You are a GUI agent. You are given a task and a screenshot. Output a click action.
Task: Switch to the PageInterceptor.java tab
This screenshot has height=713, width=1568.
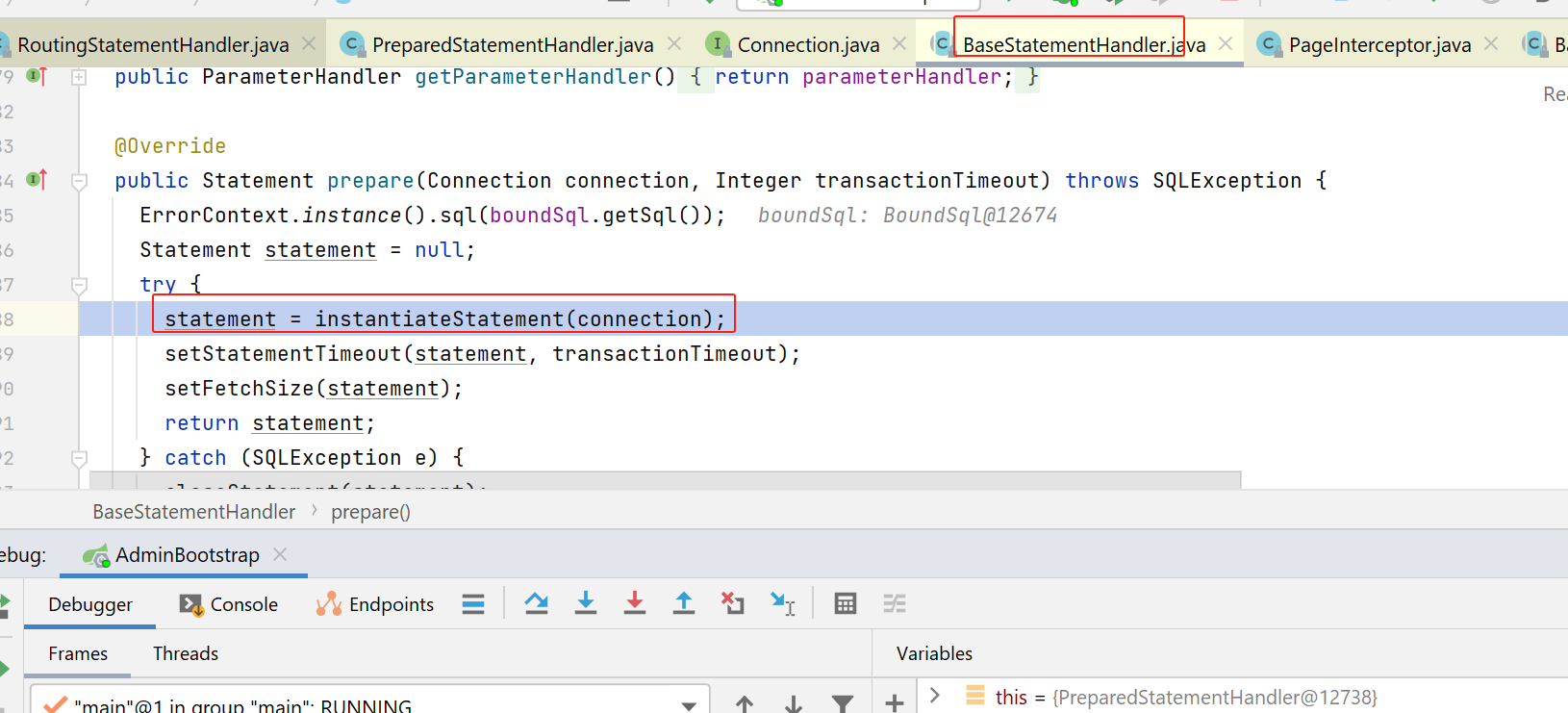[1378, 44]
